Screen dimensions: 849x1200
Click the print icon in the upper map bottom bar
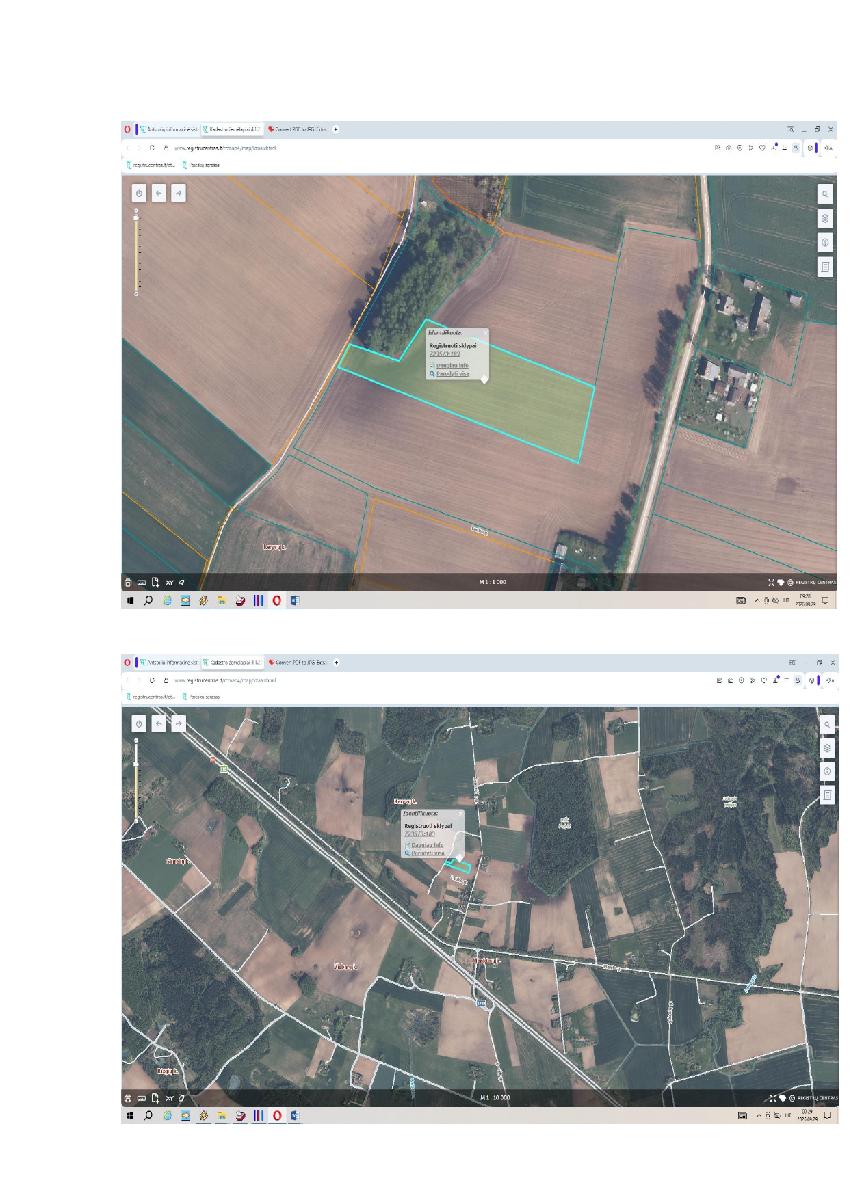pos(128,581)
